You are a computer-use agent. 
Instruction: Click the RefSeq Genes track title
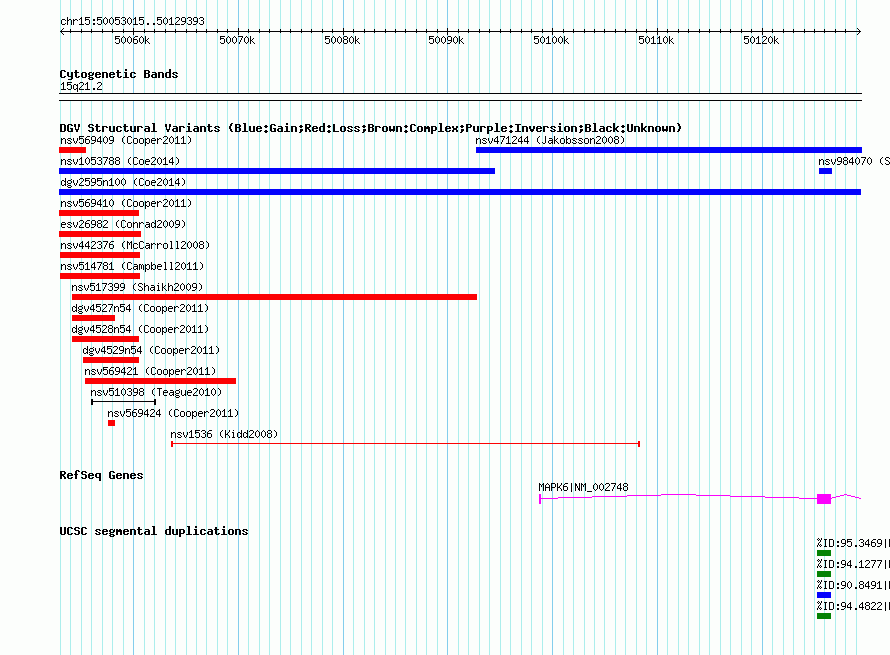click(x=101, y=475)
